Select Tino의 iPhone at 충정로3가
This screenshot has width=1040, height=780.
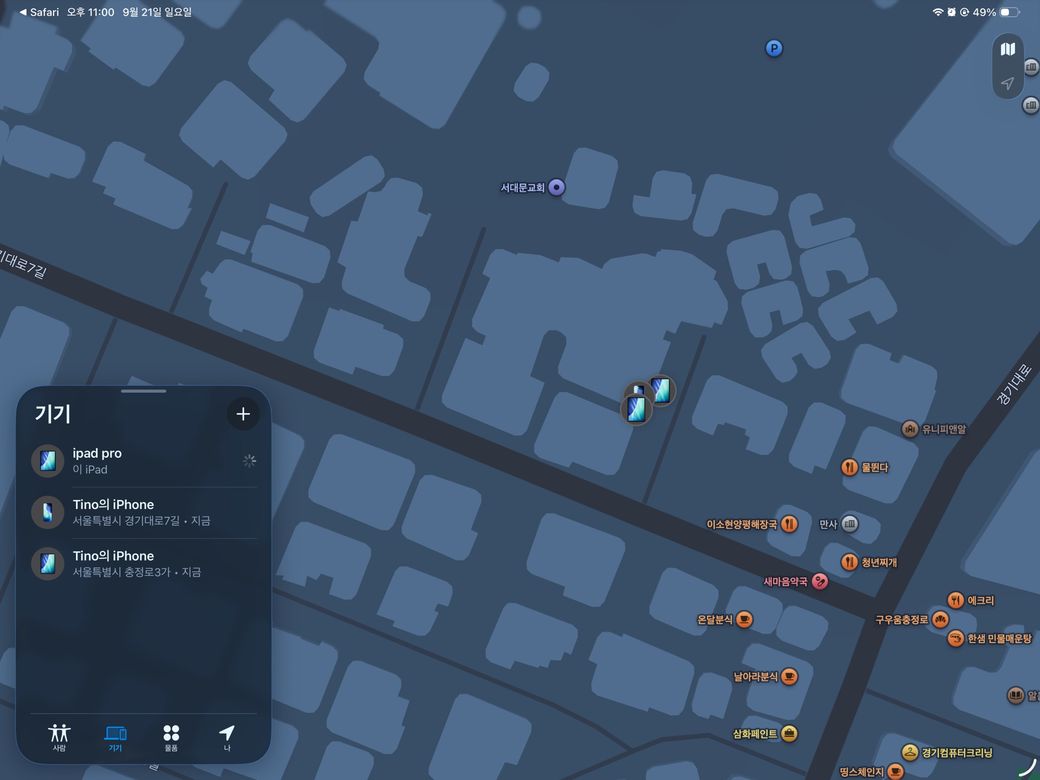143,563
